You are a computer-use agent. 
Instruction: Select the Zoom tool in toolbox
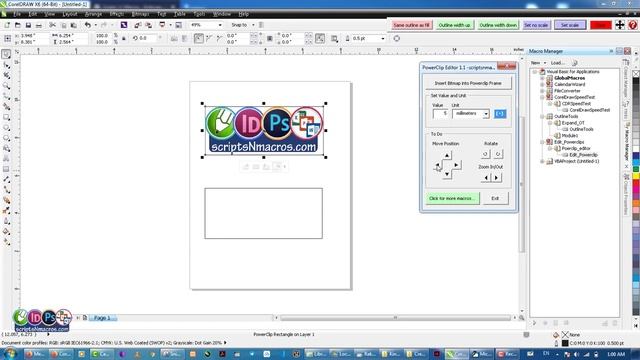coord(6,86)
